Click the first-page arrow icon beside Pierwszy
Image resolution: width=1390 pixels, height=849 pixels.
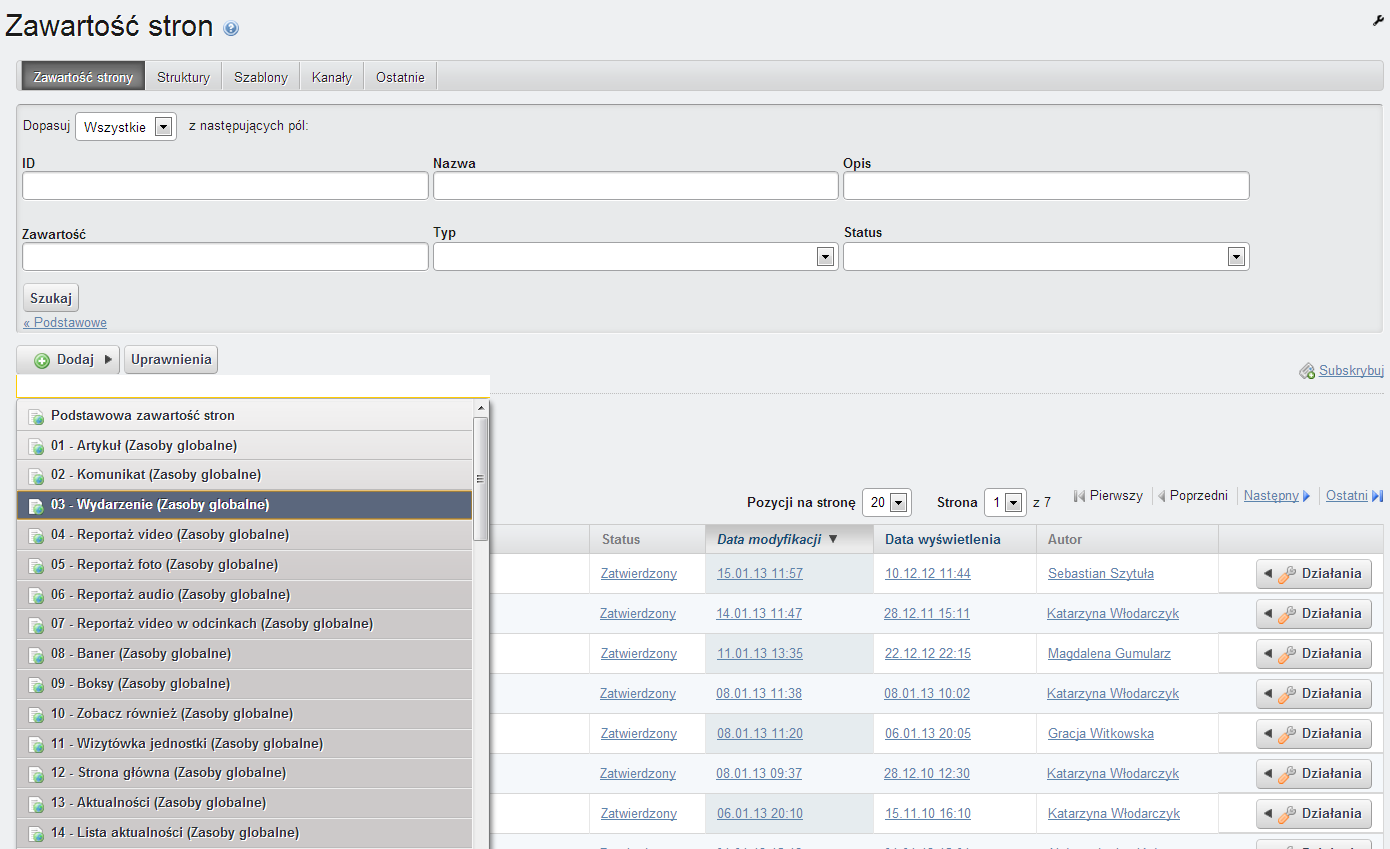pyautogui.click(x=1079, y=496)
